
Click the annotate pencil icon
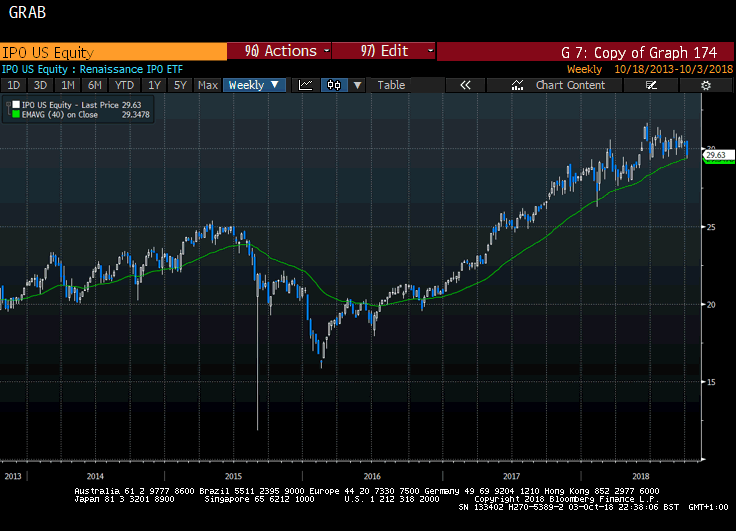pyautogui.click(x=651, y=85)
